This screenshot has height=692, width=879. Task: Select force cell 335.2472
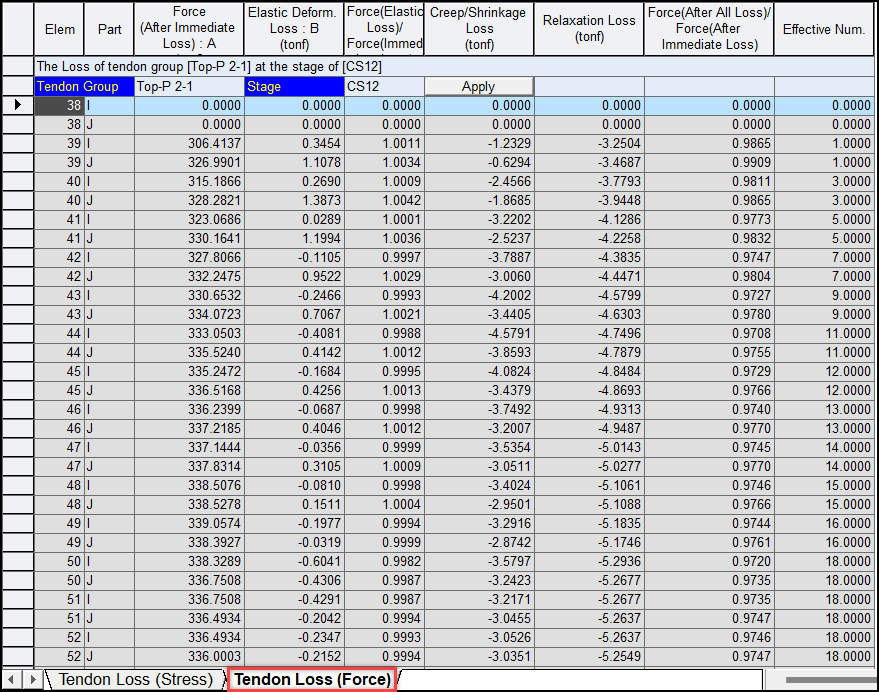(x=189, y=371)
